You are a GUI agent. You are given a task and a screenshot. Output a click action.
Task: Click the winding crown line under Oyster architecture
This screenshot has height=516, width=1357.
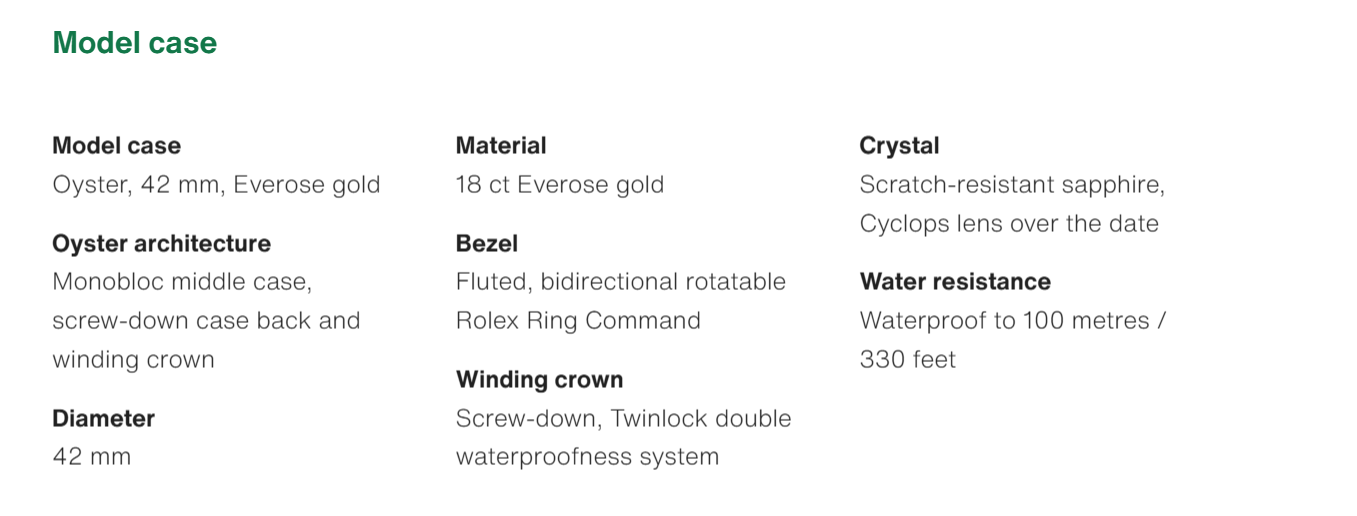point(133,360)
